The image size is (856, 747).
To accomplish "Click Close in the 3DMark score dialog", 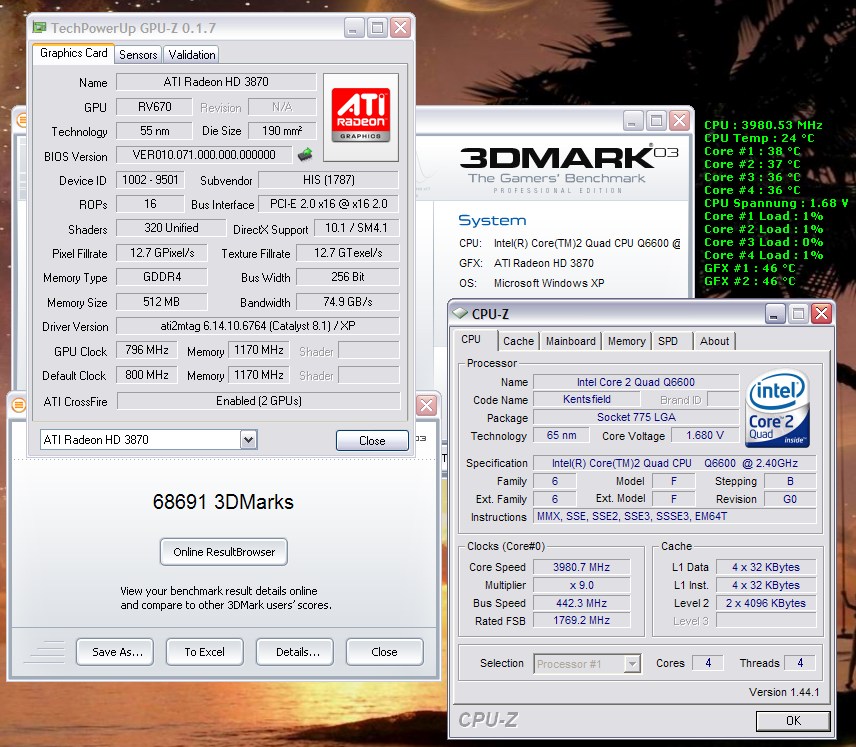I will pyautogui.click(x=384, y=652).
